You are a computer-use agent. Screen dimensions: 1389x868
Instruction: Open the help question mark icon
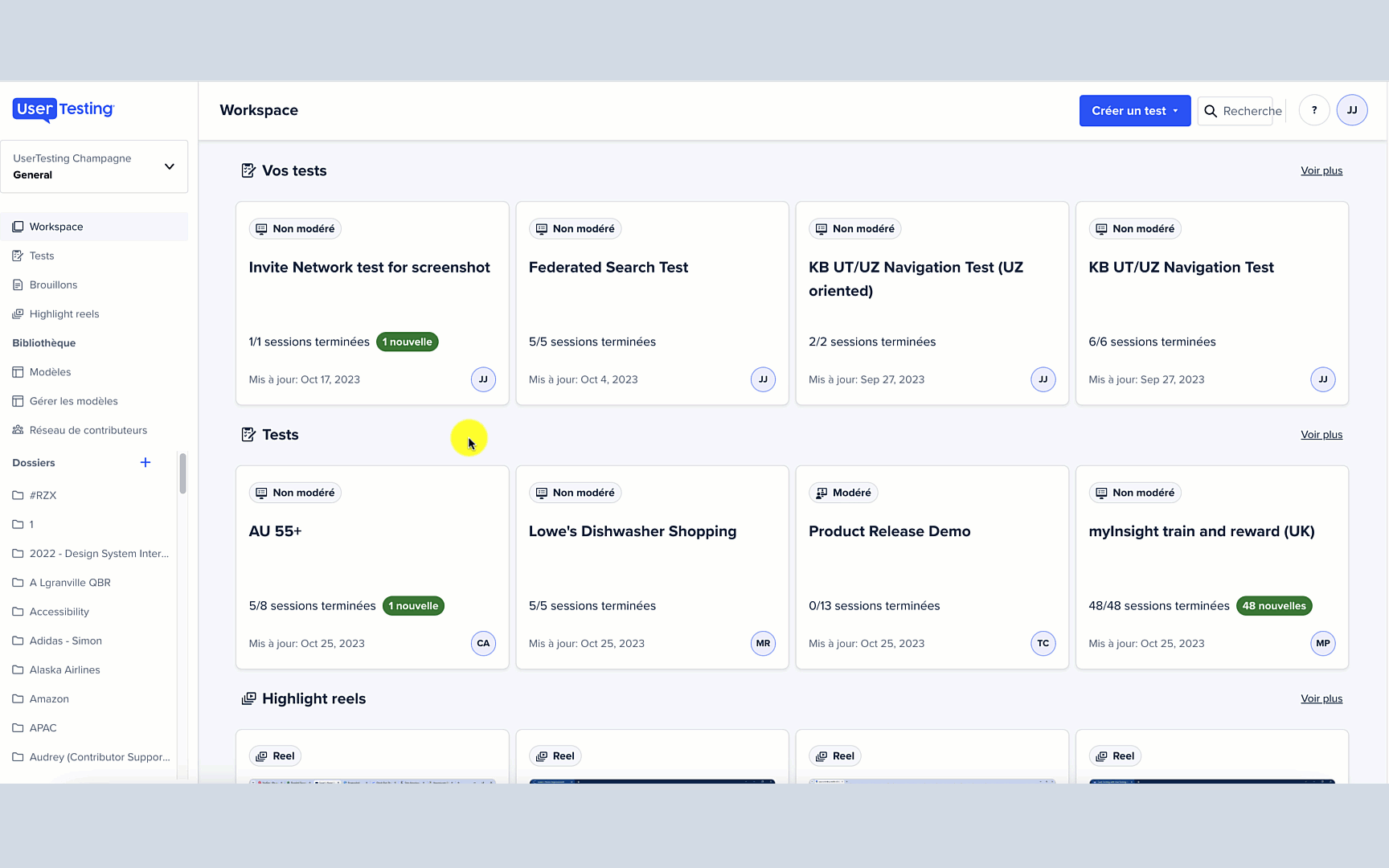[x=1314, y=110]
